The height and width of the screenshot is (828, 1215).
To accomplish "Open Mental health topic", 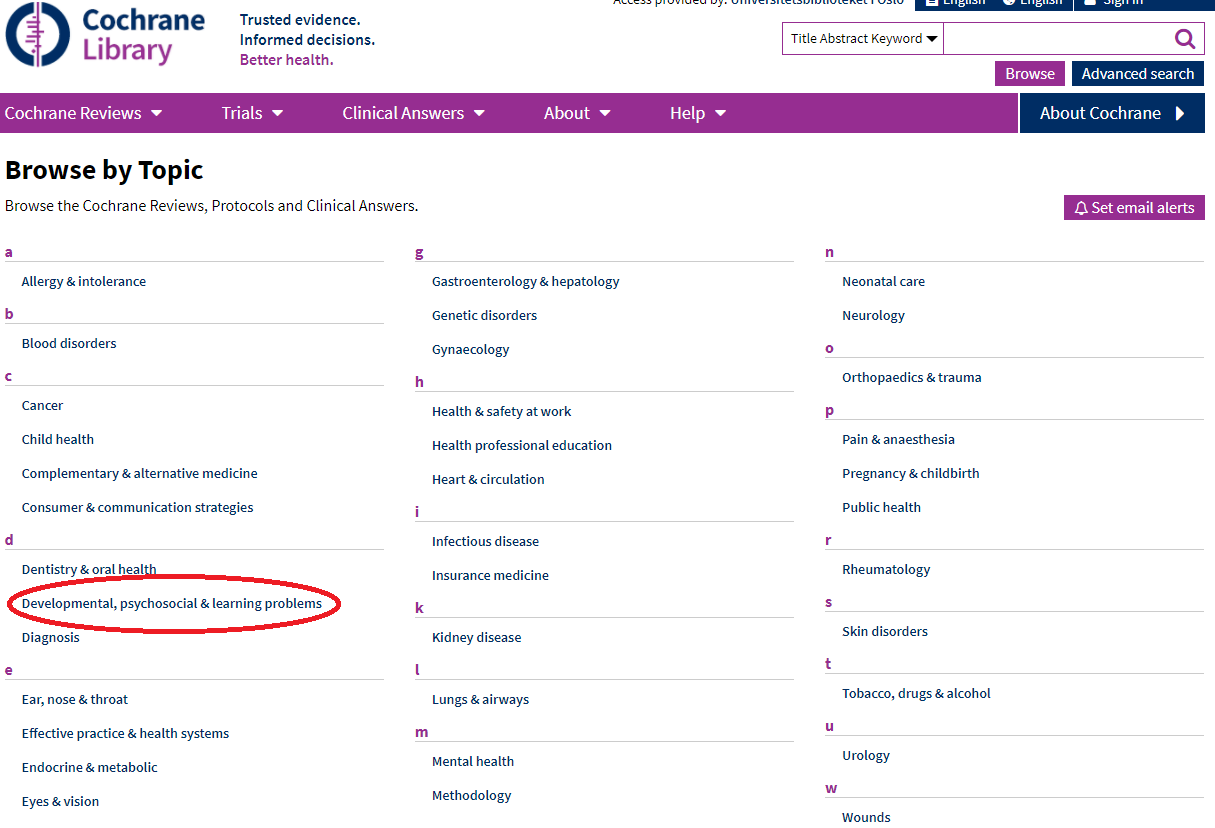I will (473, 762).
